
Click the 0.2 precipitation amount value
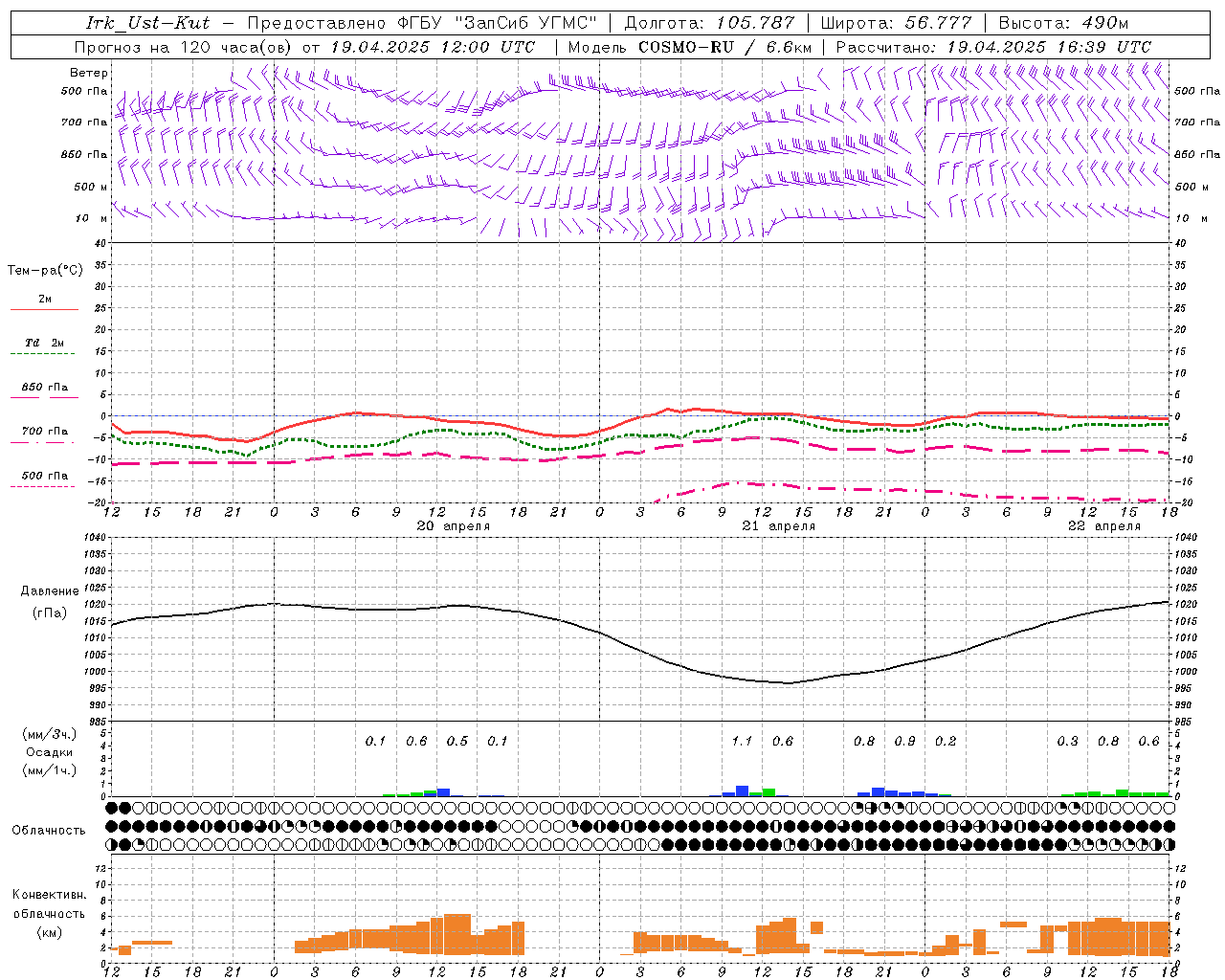pyautogui.click(x=946, y=742)
